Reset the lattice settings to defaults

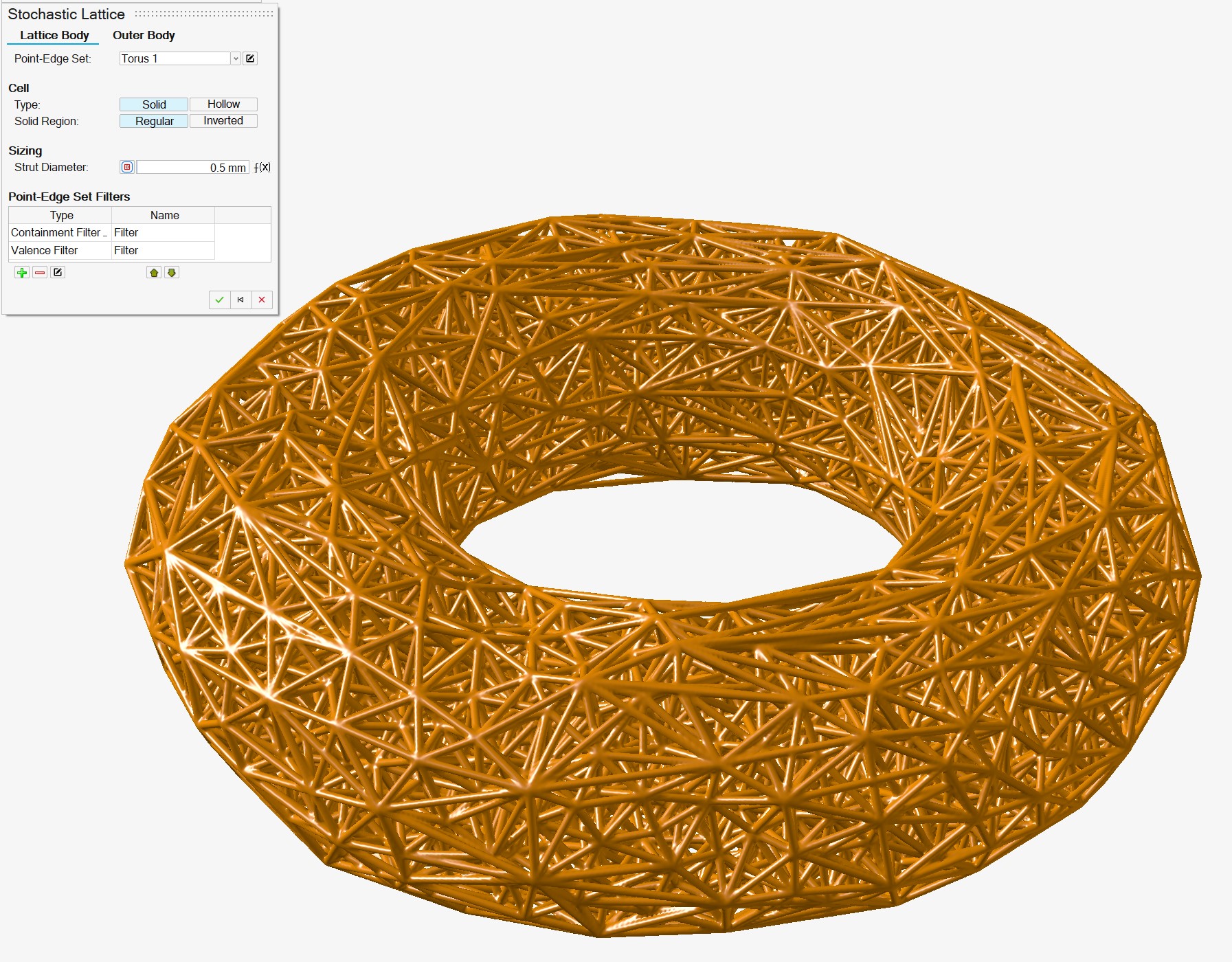coord(240,300)
